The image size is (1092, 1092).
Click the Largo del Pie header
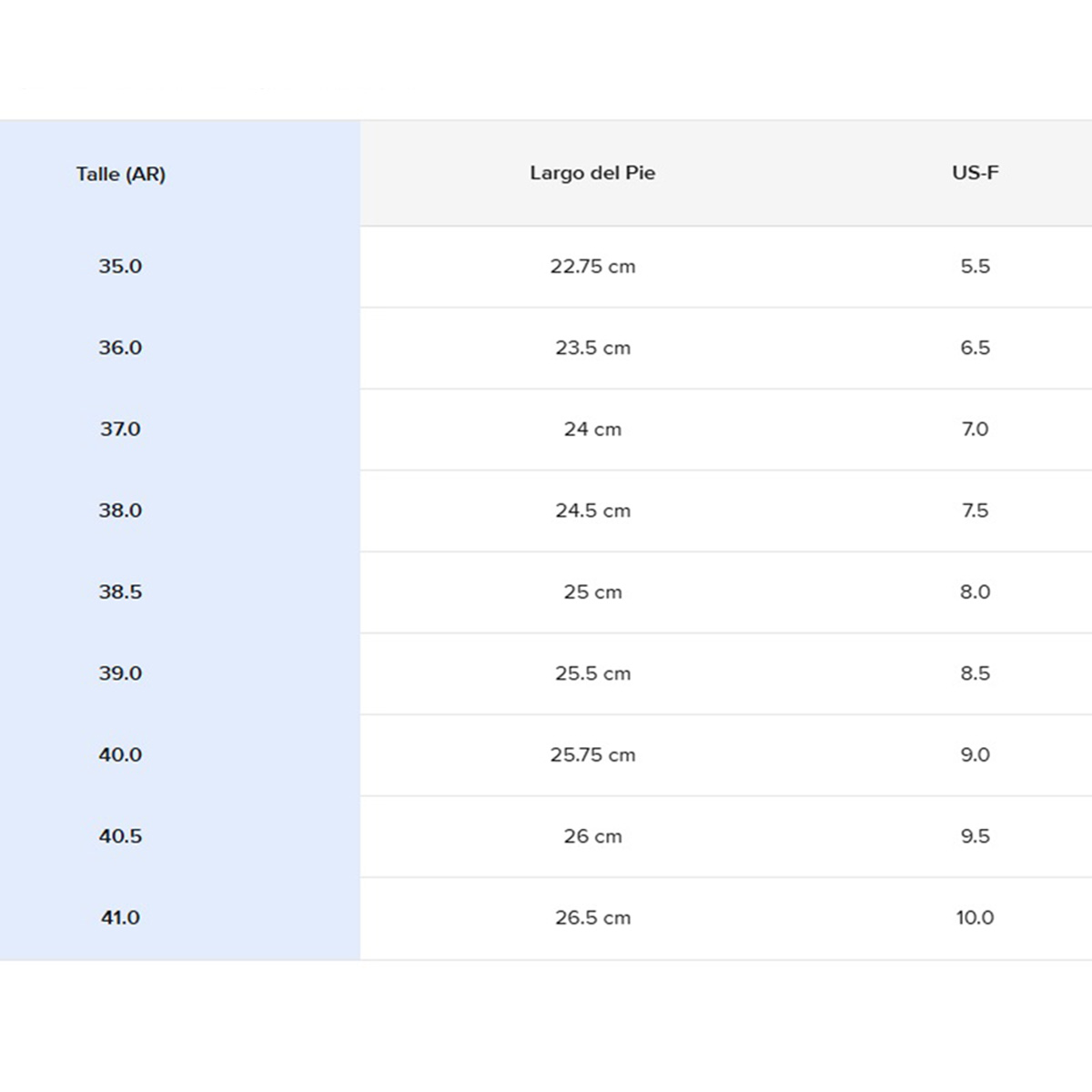[592, 173]
